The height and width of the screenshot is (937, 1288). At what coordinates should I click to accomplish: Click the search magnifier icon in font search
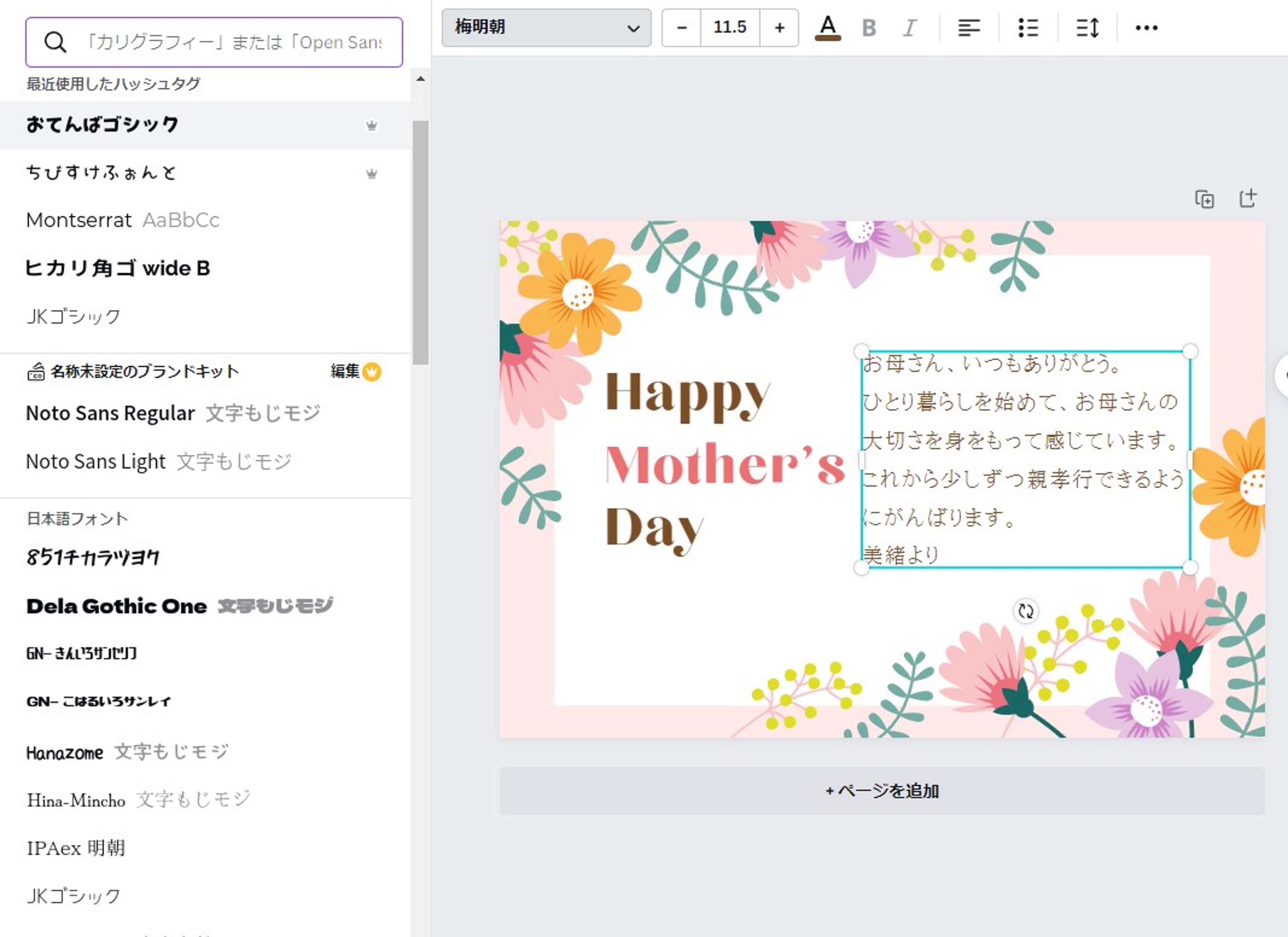(55, 42)
